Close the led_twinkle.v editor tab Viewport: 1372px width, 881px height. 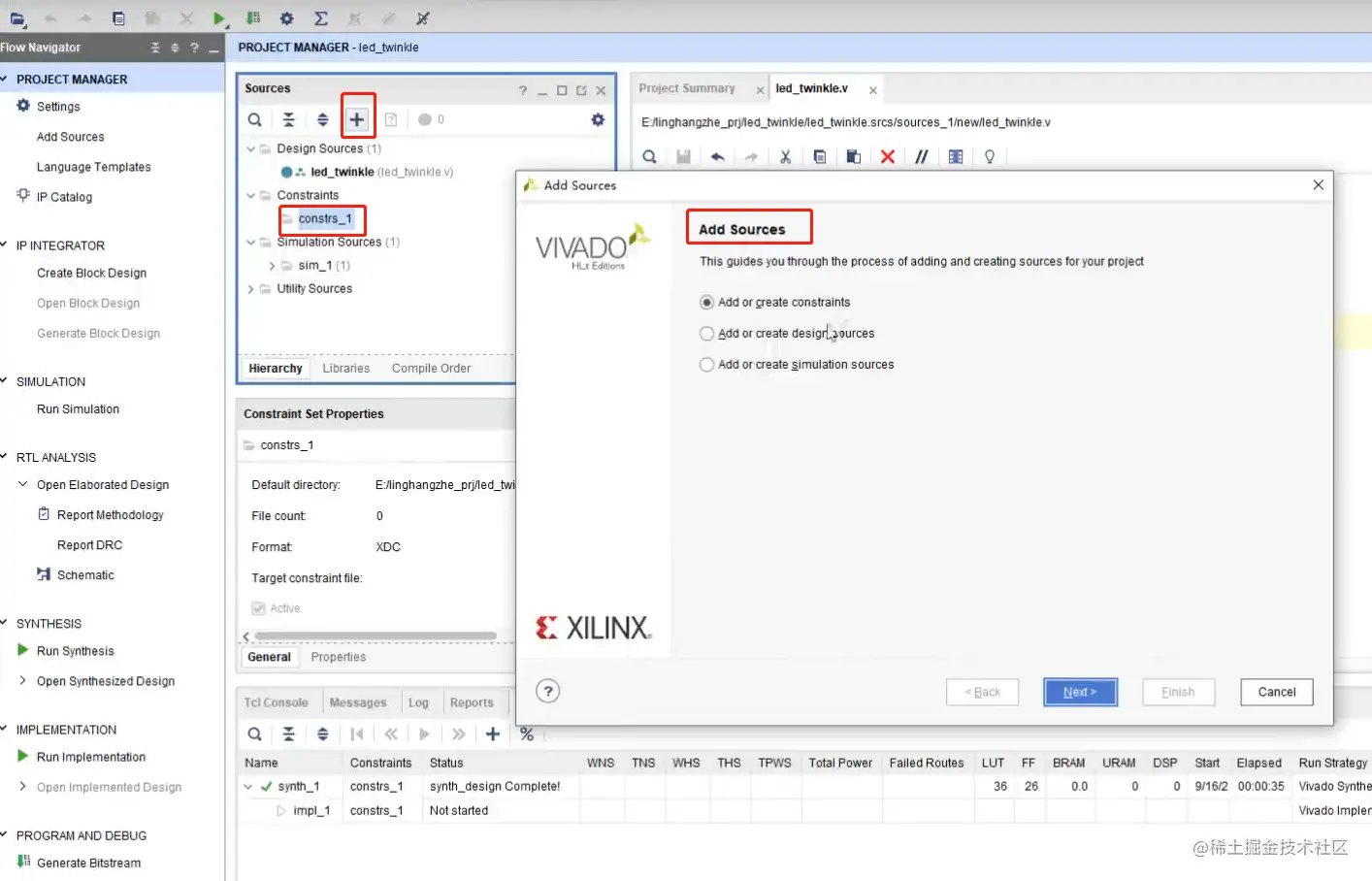click(873, 90)
